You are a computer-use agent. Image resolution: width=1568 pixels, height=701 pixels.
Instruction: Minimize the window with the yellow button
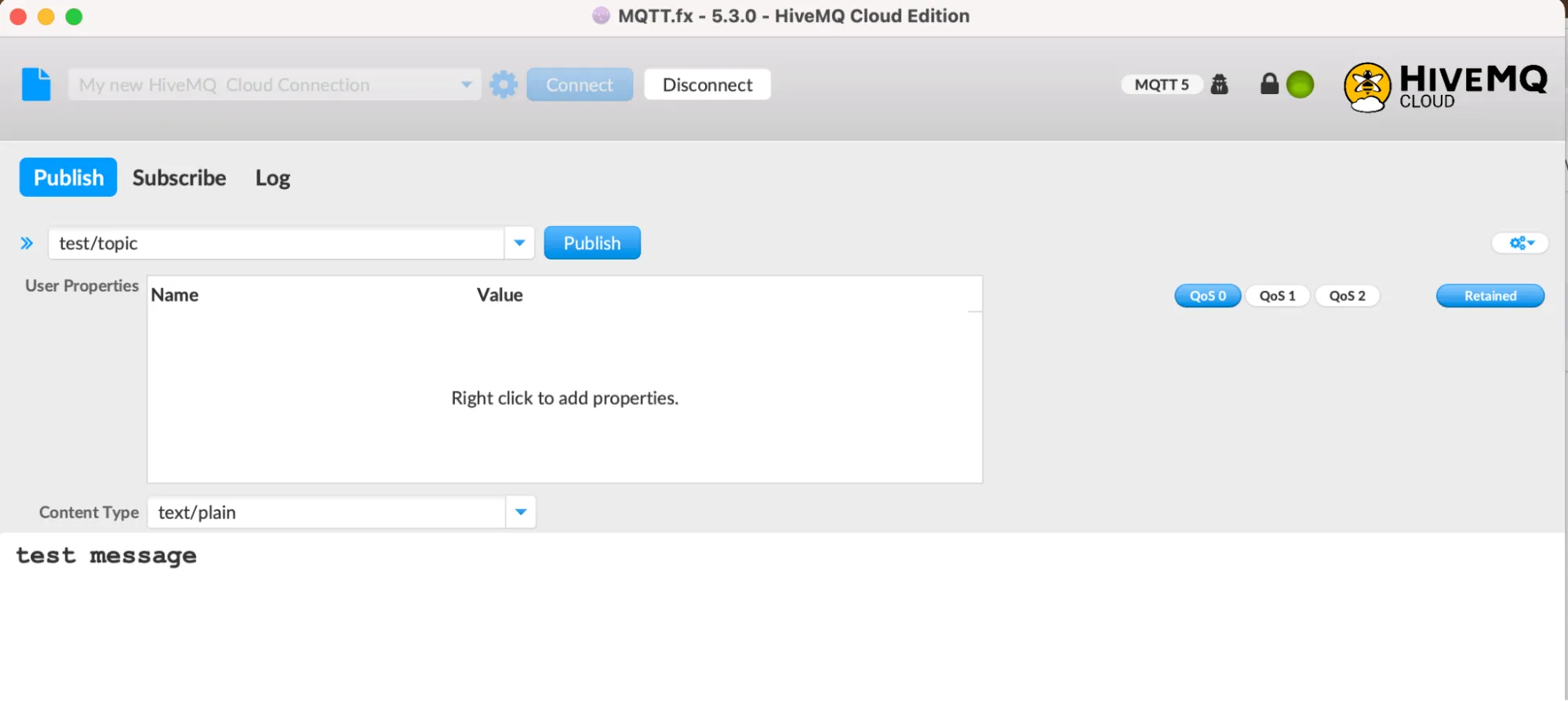click(x=46, y=16)
